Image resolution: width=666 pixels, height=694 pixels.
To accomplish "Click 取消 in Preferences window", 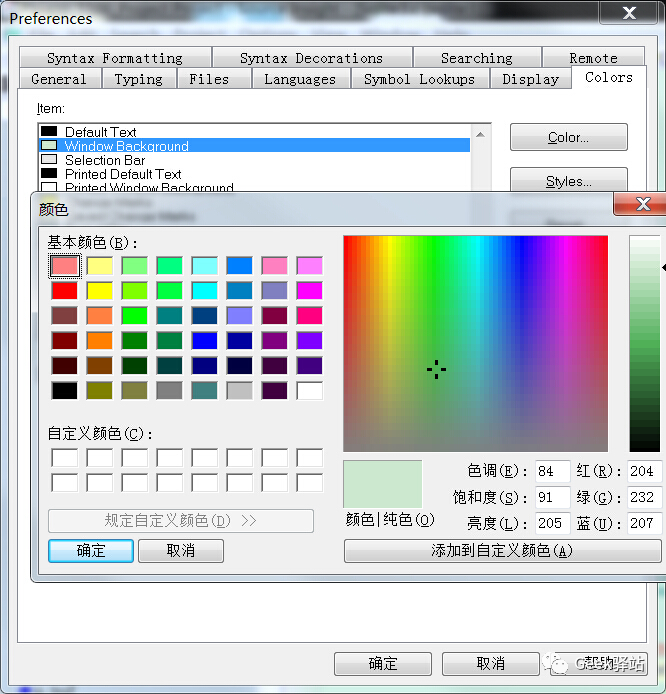I will point(490,663).
